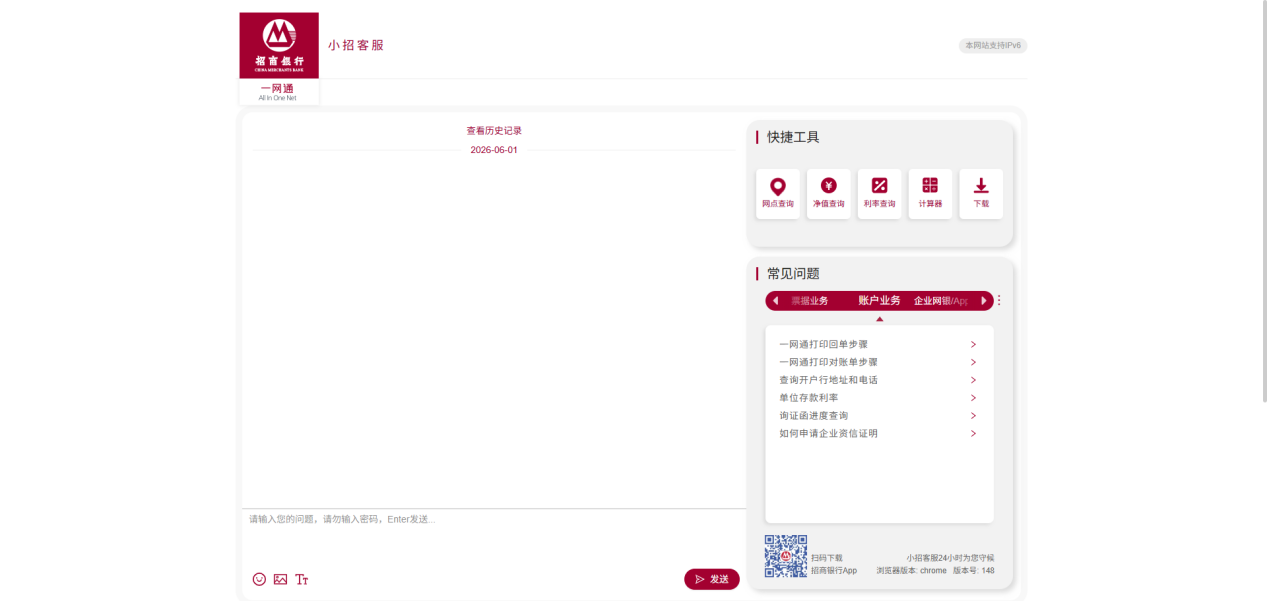The image size is (1267, 601).
Task: Switch to the 票据业务 FAQ tab
Action: (x=809, y=301)
